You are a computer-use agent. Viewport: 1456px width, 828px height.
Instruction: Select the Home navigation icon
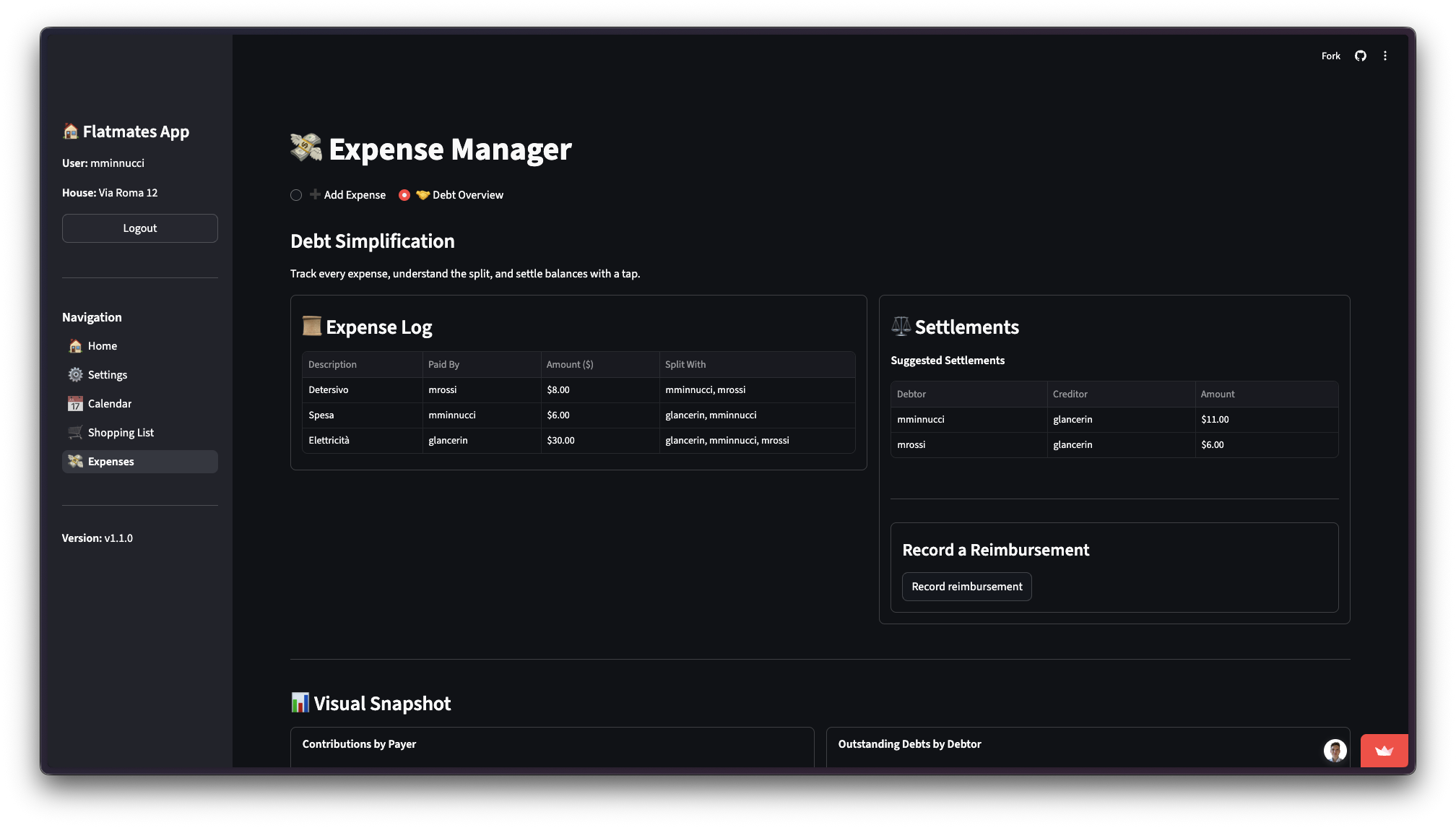click(75, 346)
